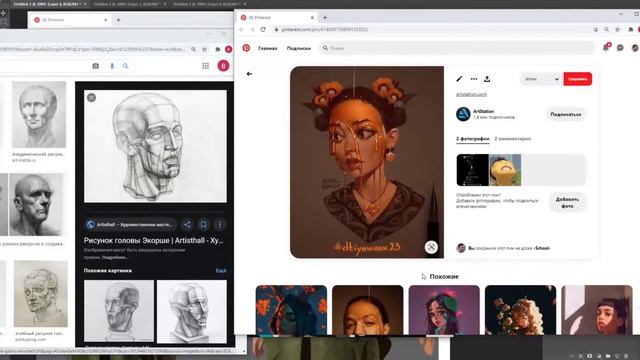
Task: Open the first similar pin with blue orange pattern
Action: [291, 310]
